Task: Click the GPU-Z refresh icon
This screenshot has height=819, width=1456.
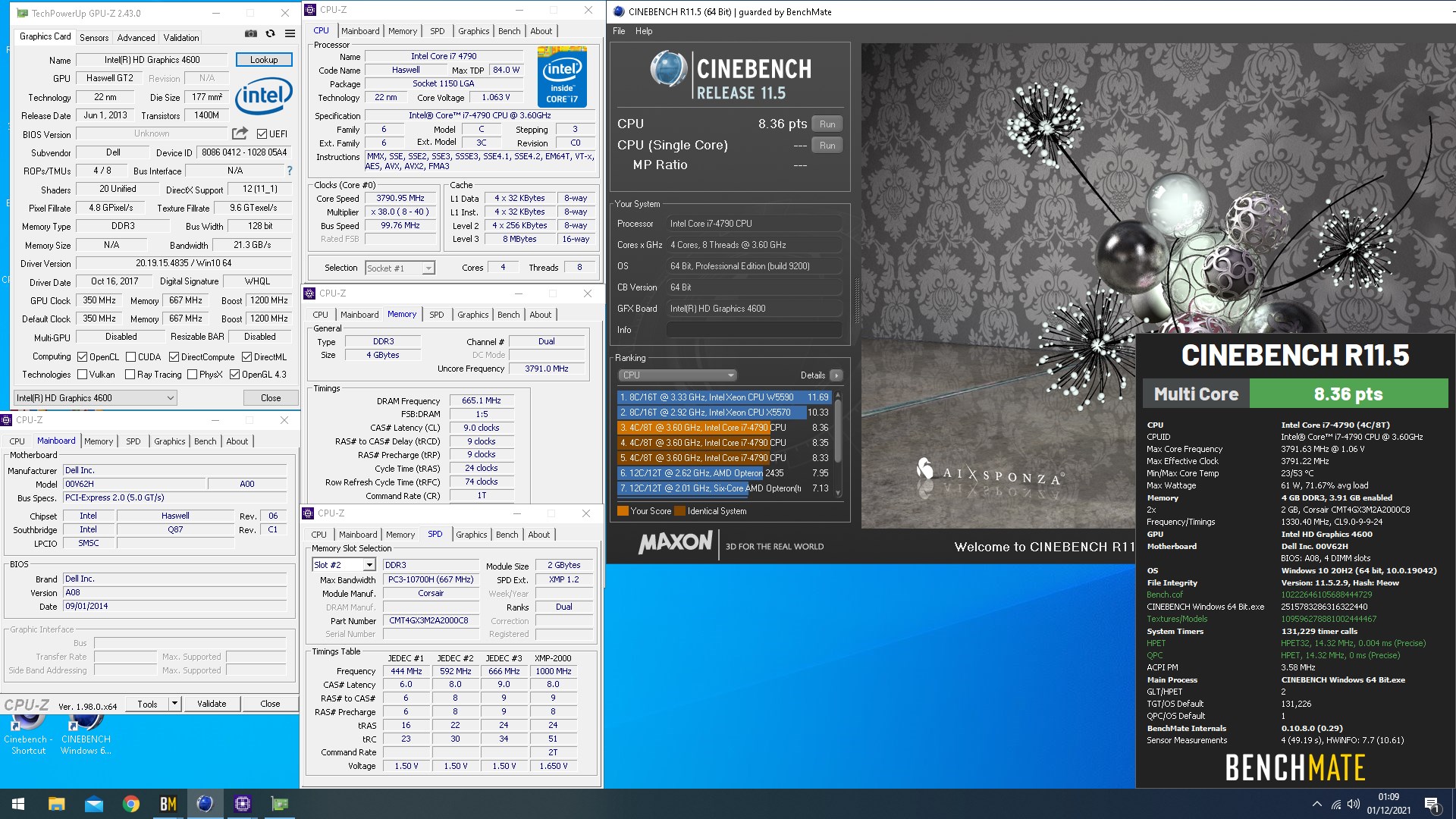Action: 270,33
